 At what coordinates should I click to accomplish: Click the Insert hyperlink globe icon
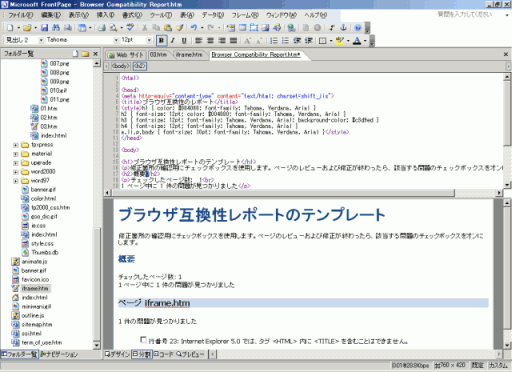(291, 28)
